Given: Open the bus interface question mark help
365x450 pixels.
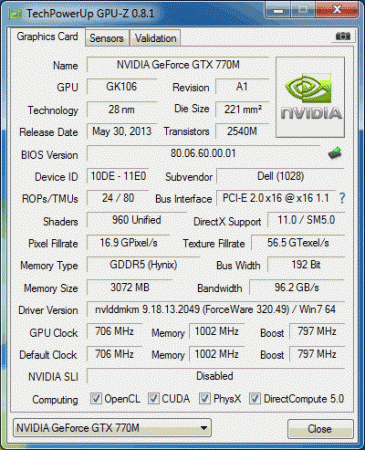Looking at the screenshot, I should 342,198.
